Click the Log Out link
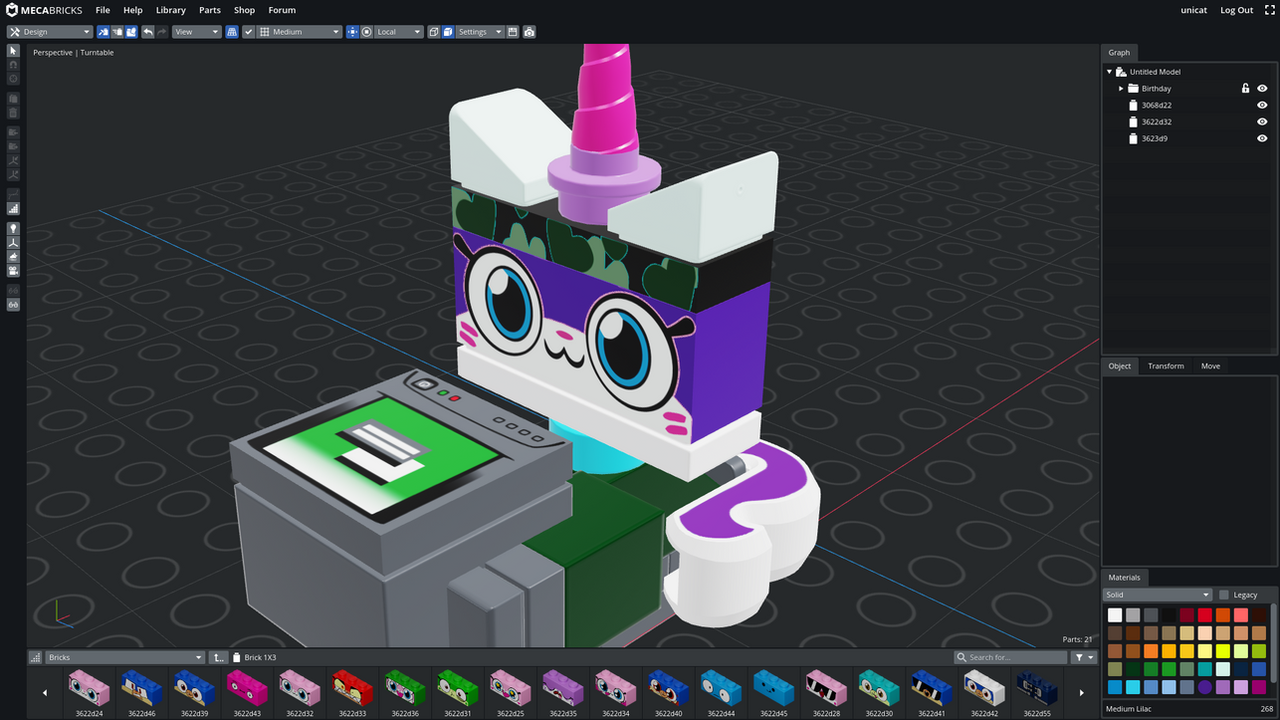This screenshot has height=720, width=1280. 1237,10
